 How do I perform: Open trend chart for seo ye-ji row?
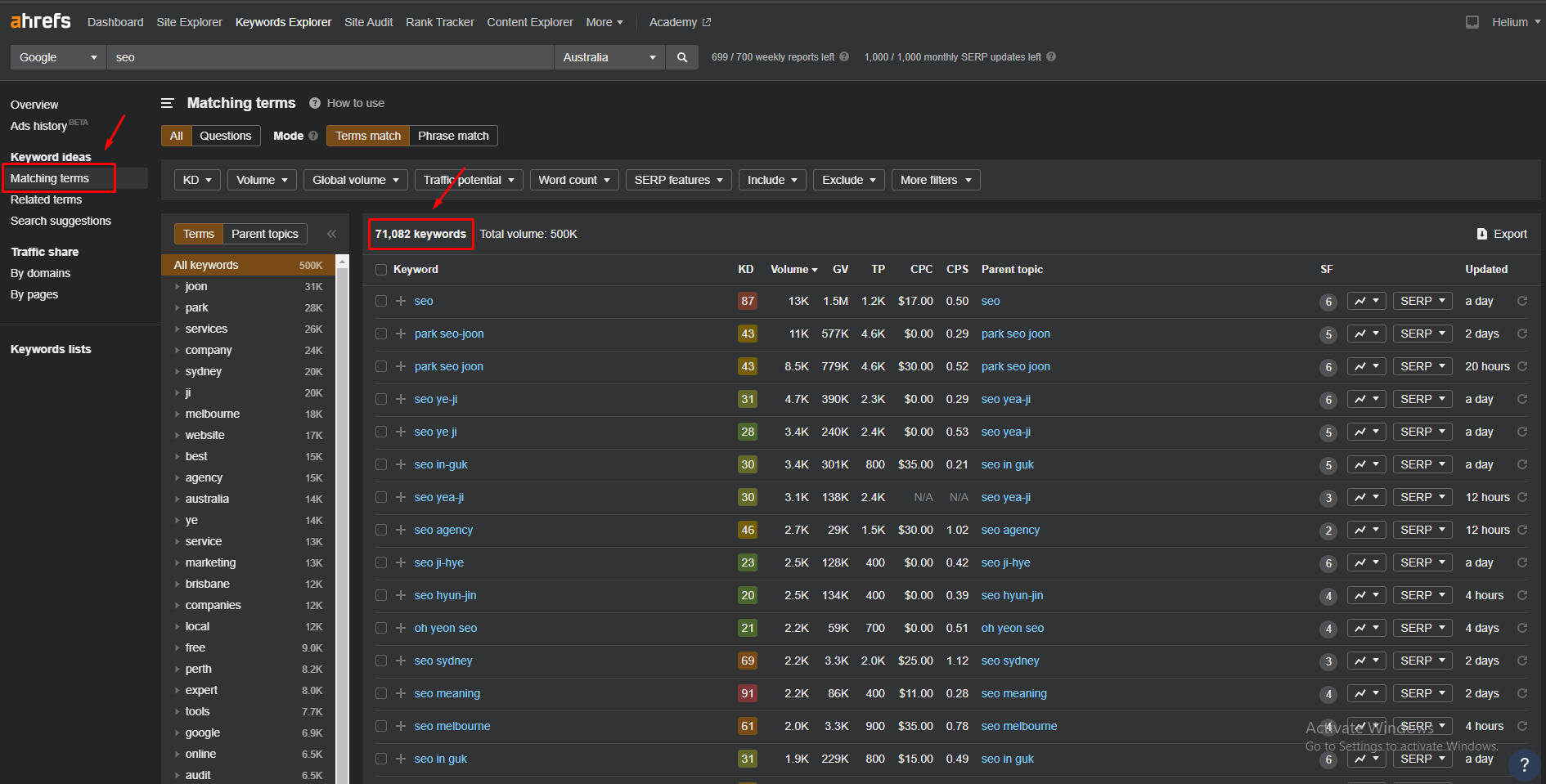[x=1367, y=399]
